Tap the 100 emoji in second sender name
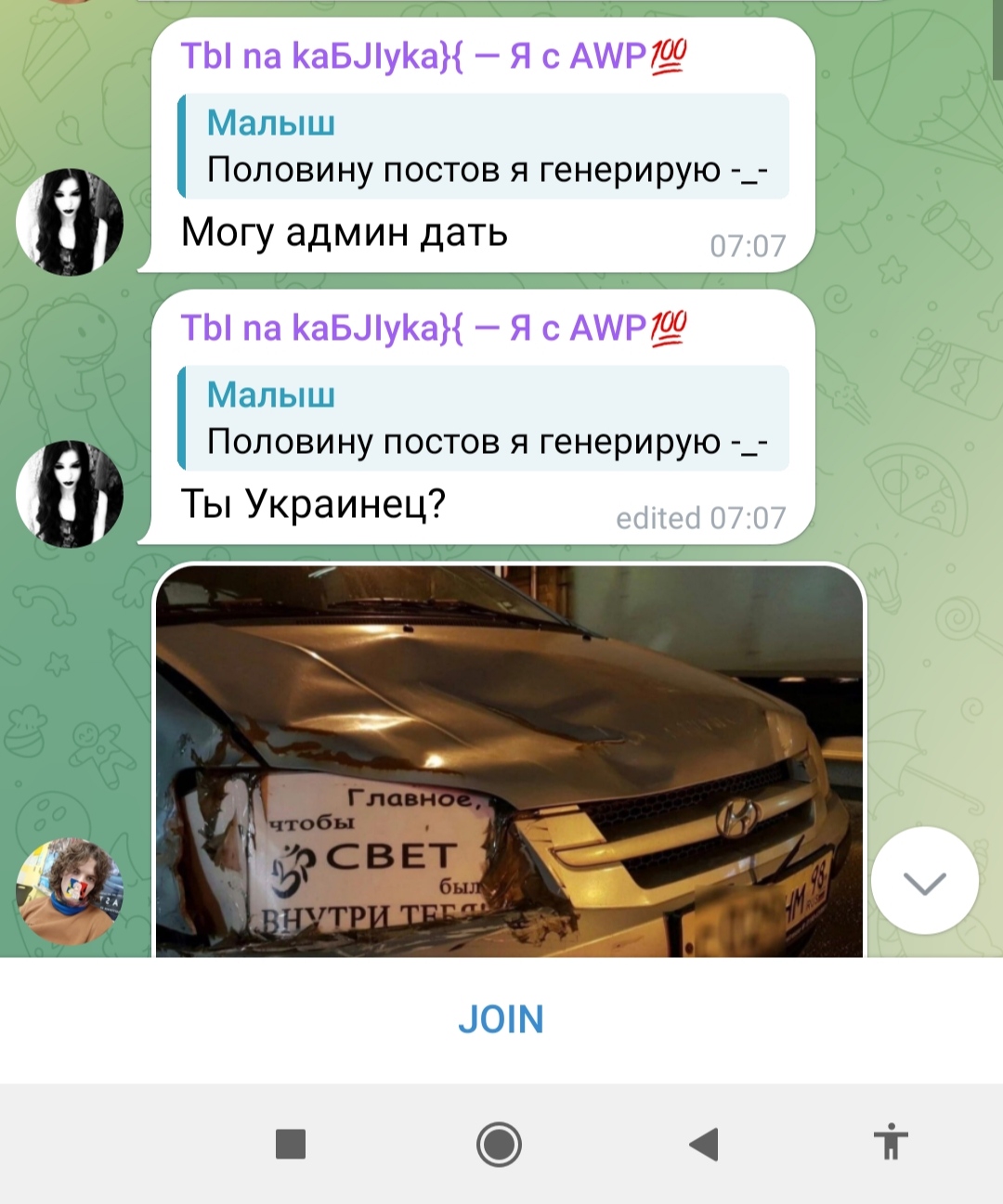This screenshot has width=1003, height=1204. (x=668, y=328)
